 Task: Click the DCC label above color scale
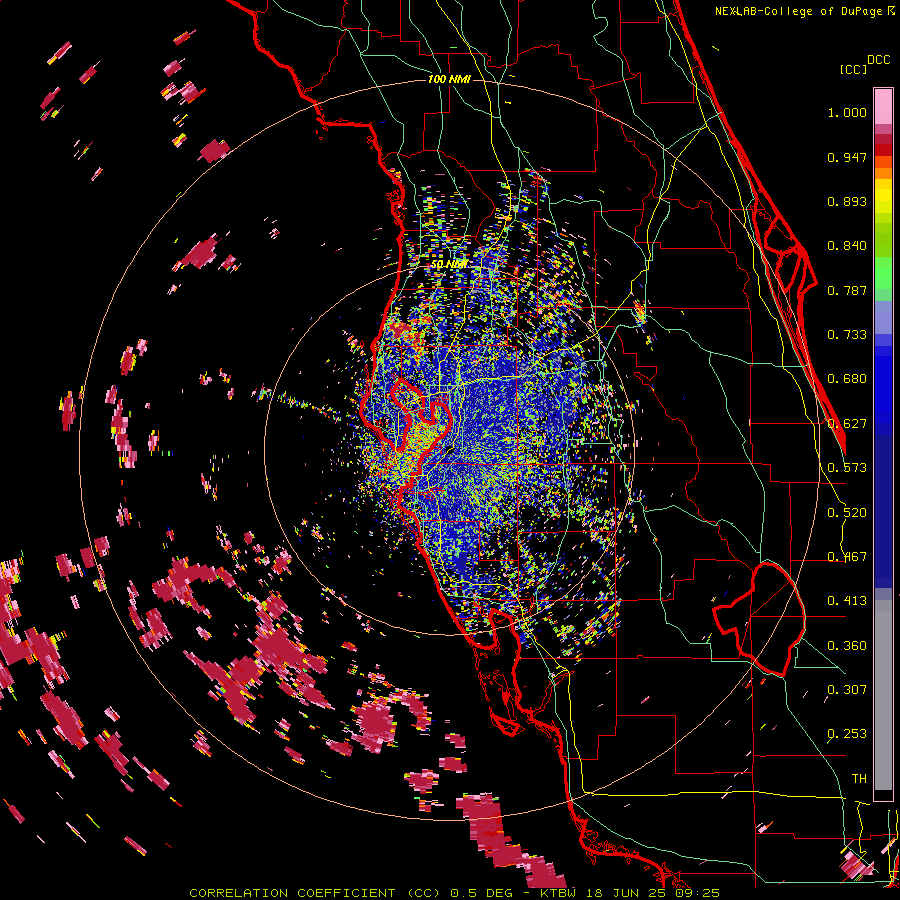pos(878,60)
